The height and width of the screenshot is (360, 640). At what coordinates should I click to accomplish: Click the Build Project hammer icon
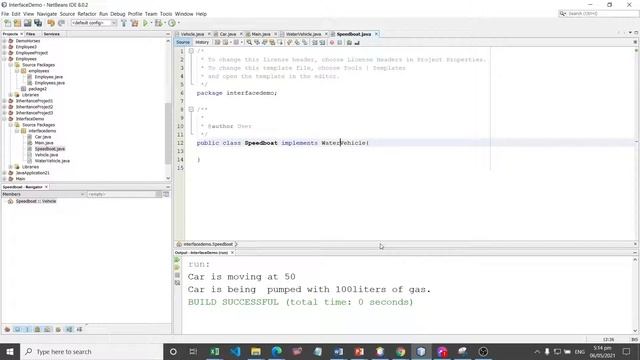coord(124,23)
